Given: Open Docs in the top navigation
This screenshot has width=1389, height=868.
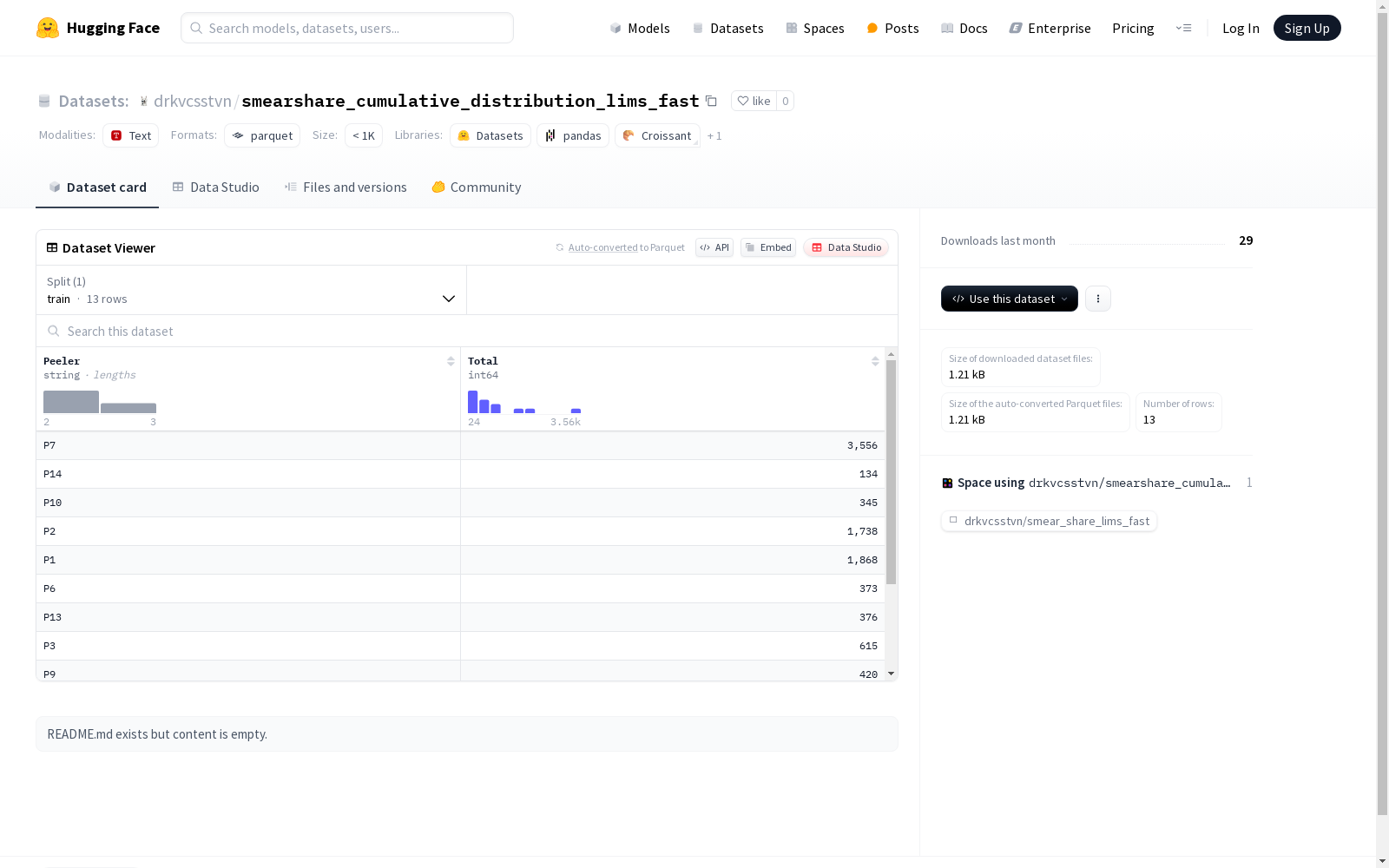Looking at the screenshot, I should [x=964, y=28].
